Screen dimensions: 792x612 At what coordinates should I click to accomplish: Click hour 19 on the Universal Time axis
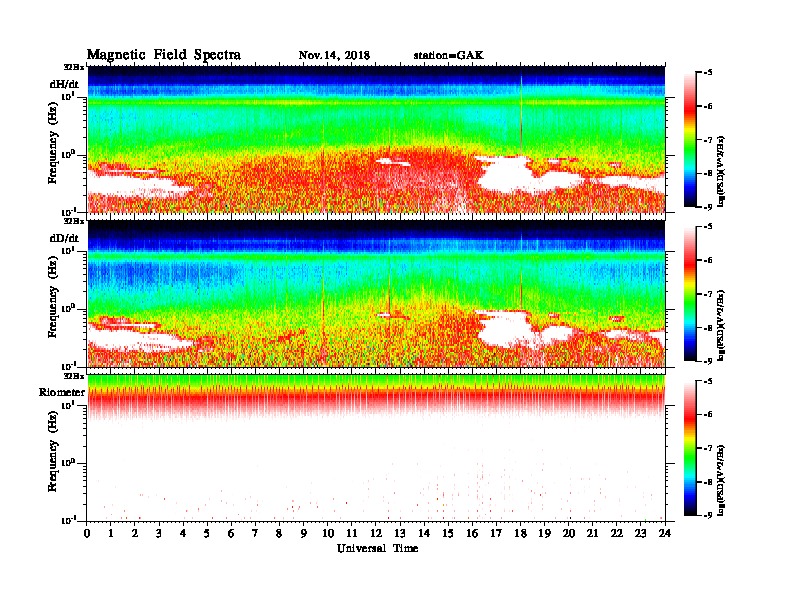pyautogui.click(x=544, y=534)
